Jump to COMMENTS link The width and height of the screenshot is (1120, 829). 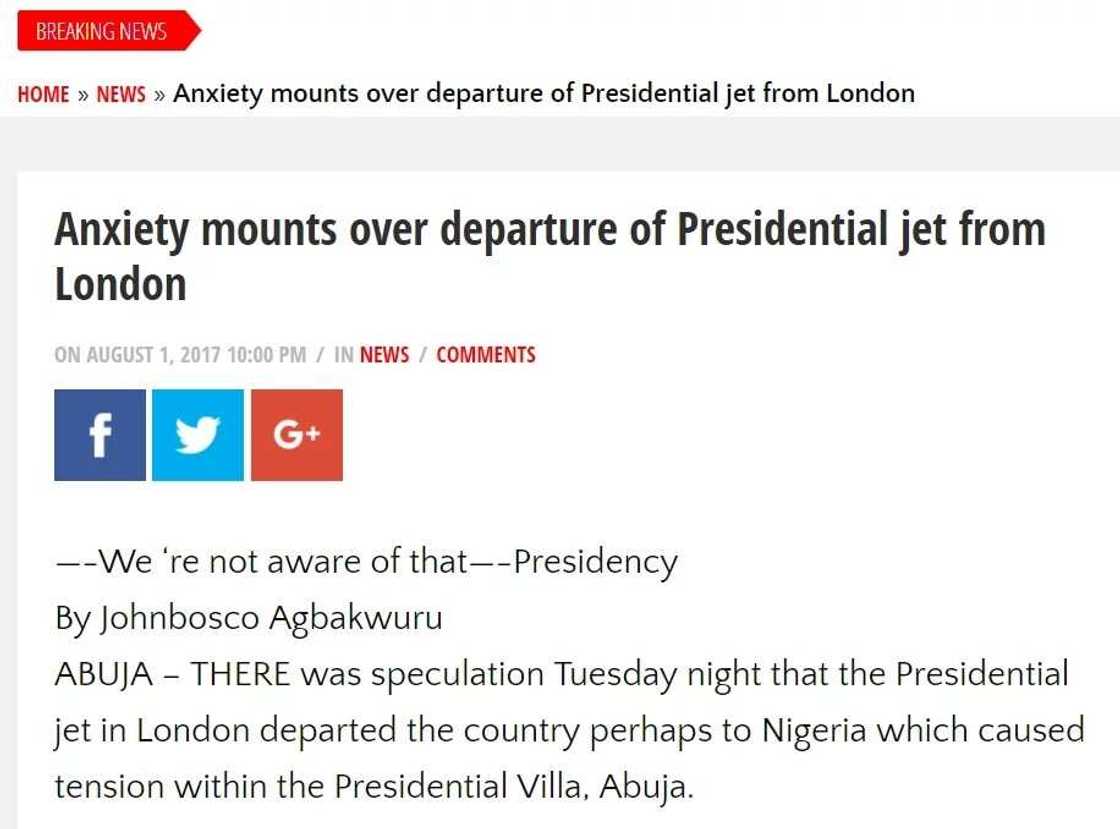point(486,355)
